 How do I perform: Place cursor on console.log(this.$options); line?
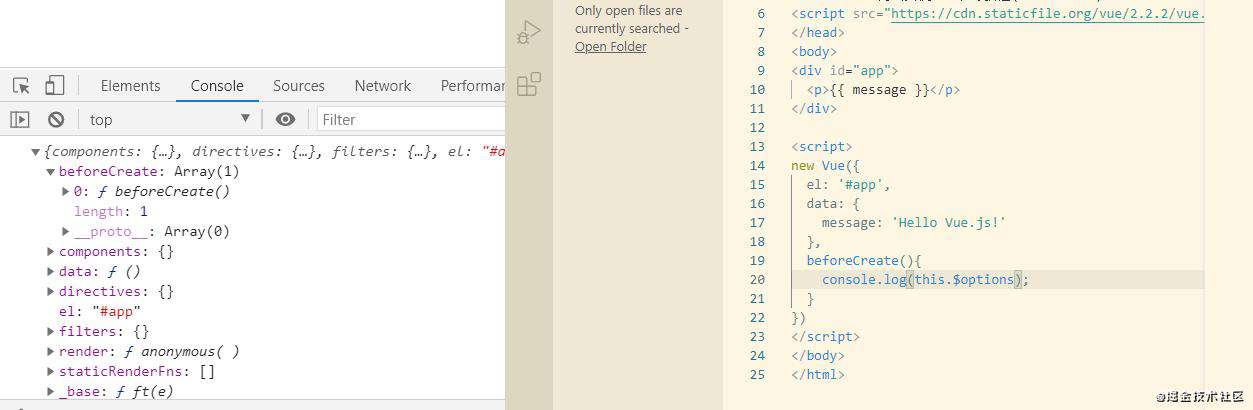pos(925,280)
